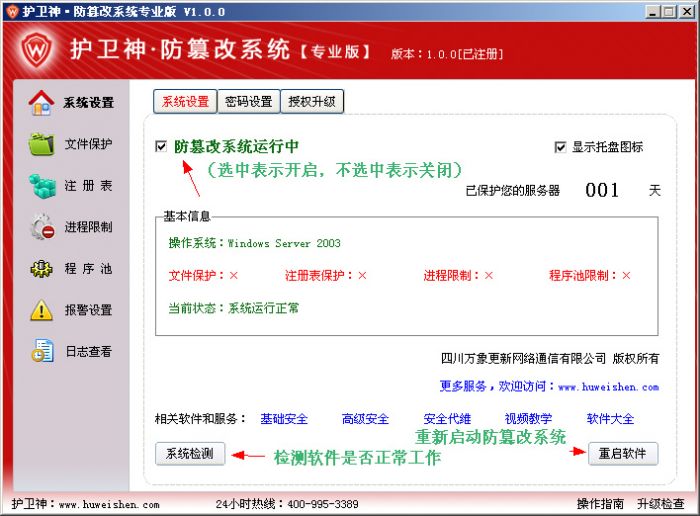Click 护卫神 www.huweishen.com footer text
This screenshot has width=700, height=516.
(x=85, y=504)
